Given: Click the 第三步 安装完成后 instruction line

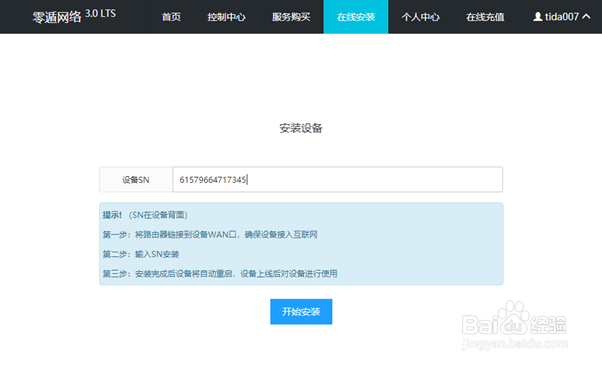Looking at the screenshot, I should coord(220,274).
